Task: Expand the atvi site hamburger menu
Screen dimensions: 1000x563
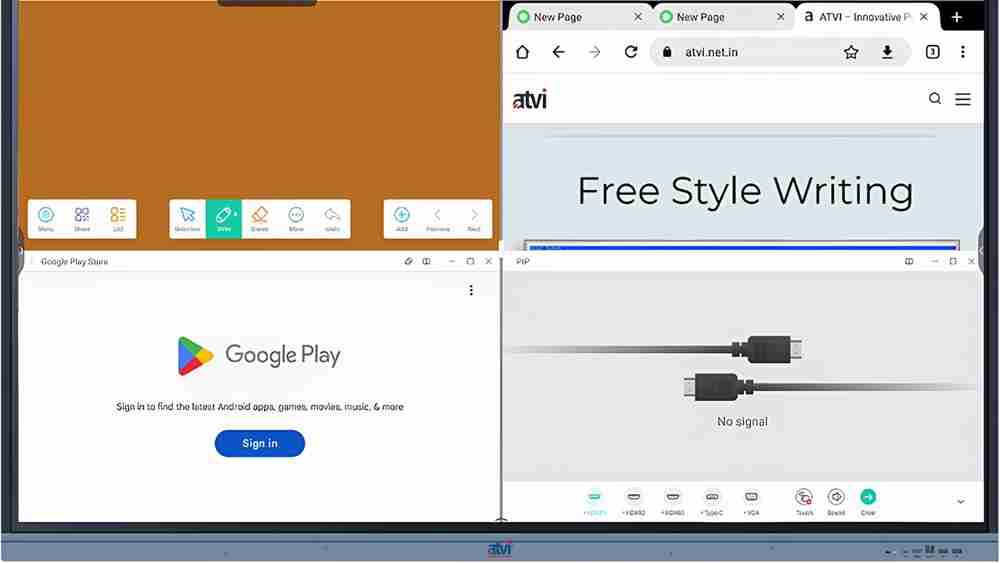Action: click(x=963, y=99)
